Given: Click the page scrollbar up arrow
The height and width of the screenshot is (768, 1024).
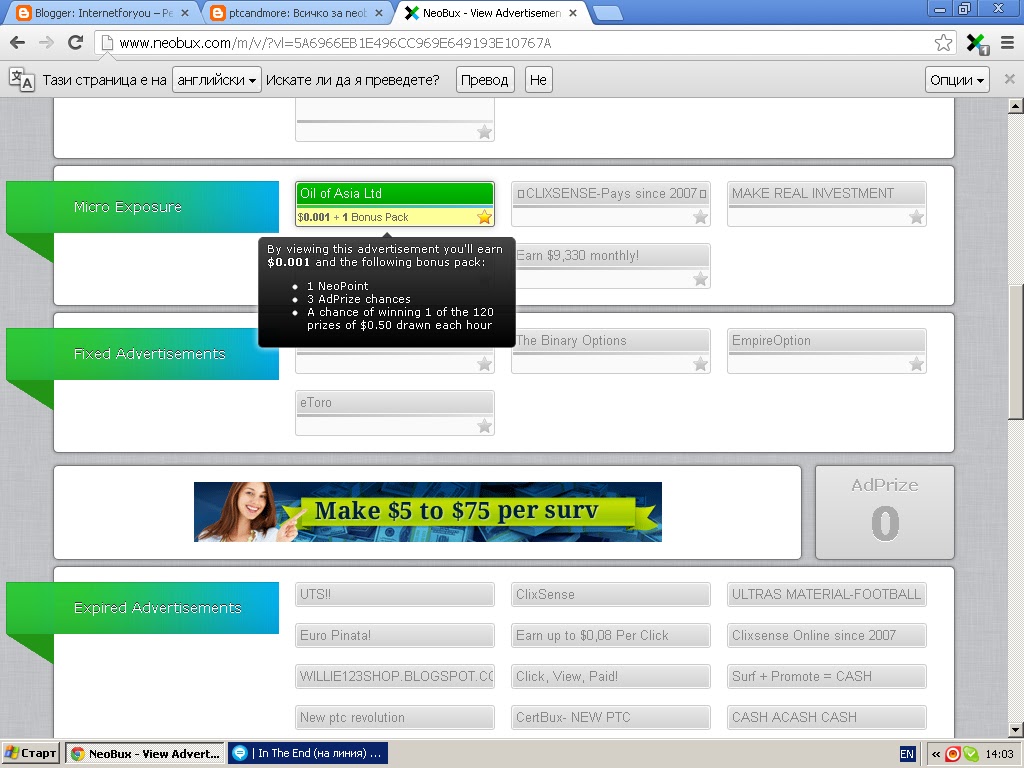Looking at the screenshot, I should (x=1016, y=105).
